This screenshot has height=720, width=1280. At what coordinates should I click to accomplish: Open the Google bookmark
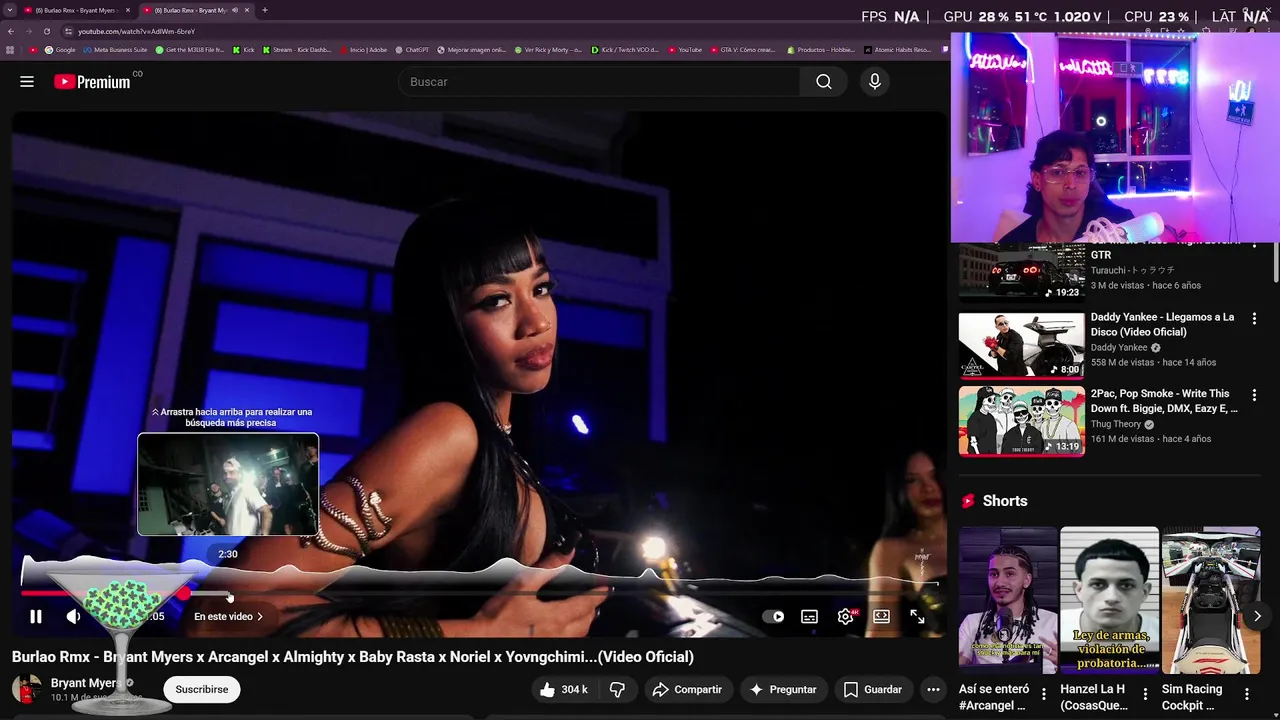click(60, 50)
